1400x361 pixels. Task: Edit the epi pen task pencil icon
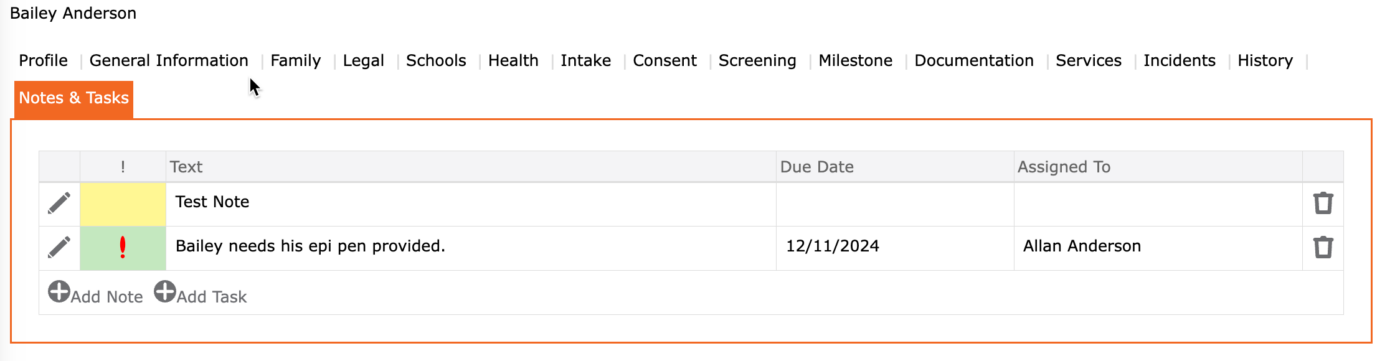click(x=59, y=247)
